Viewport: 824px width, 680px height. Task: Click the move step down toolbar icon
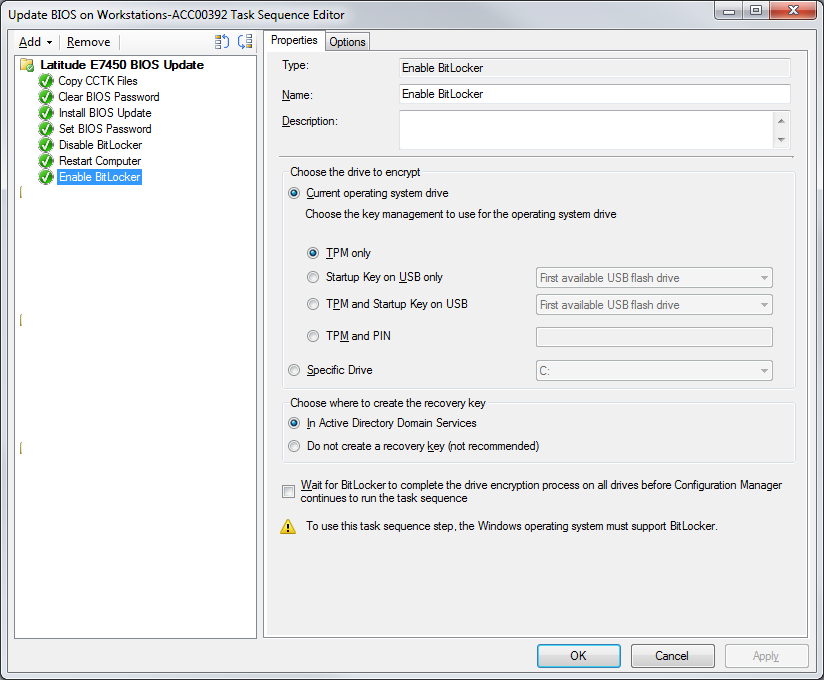(243, 42)
